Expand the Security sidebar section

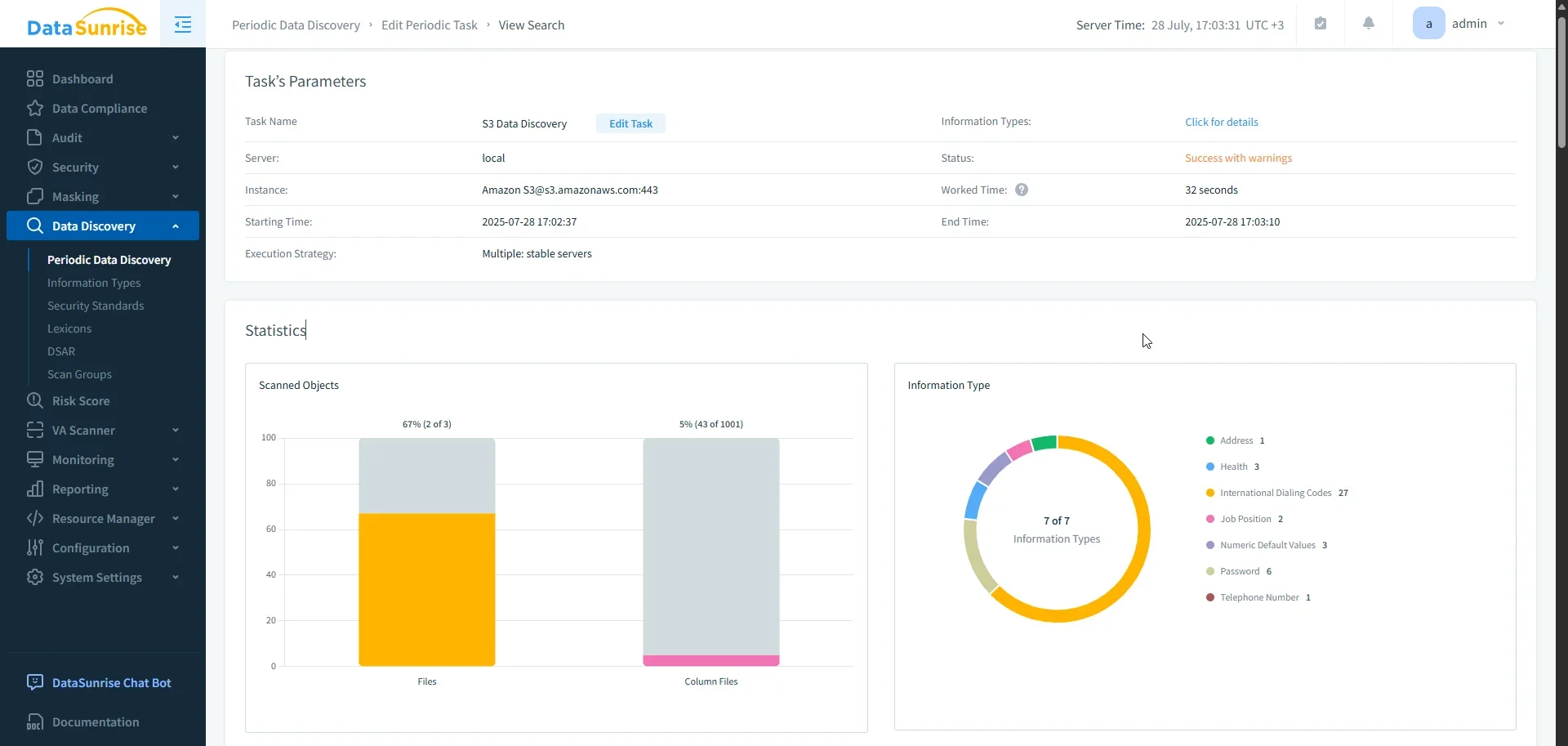[74, 167]
